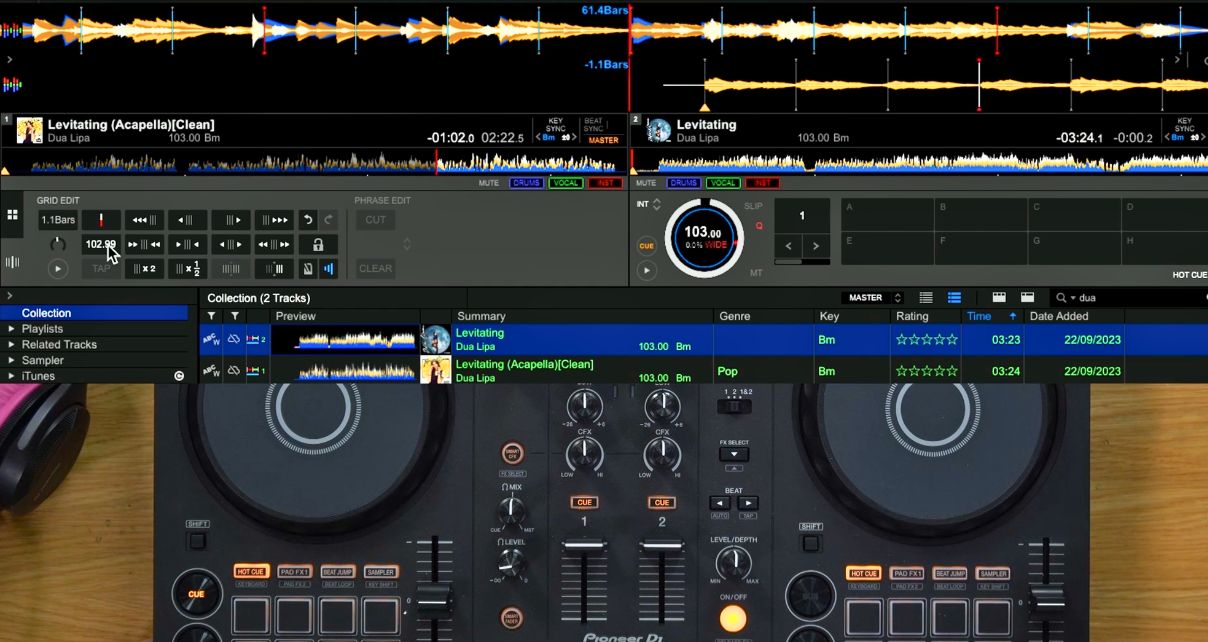This screenshot has width=1208, height=642.
Task: Click the orange CUE button on deck 2
Action: tap(647, 246)
